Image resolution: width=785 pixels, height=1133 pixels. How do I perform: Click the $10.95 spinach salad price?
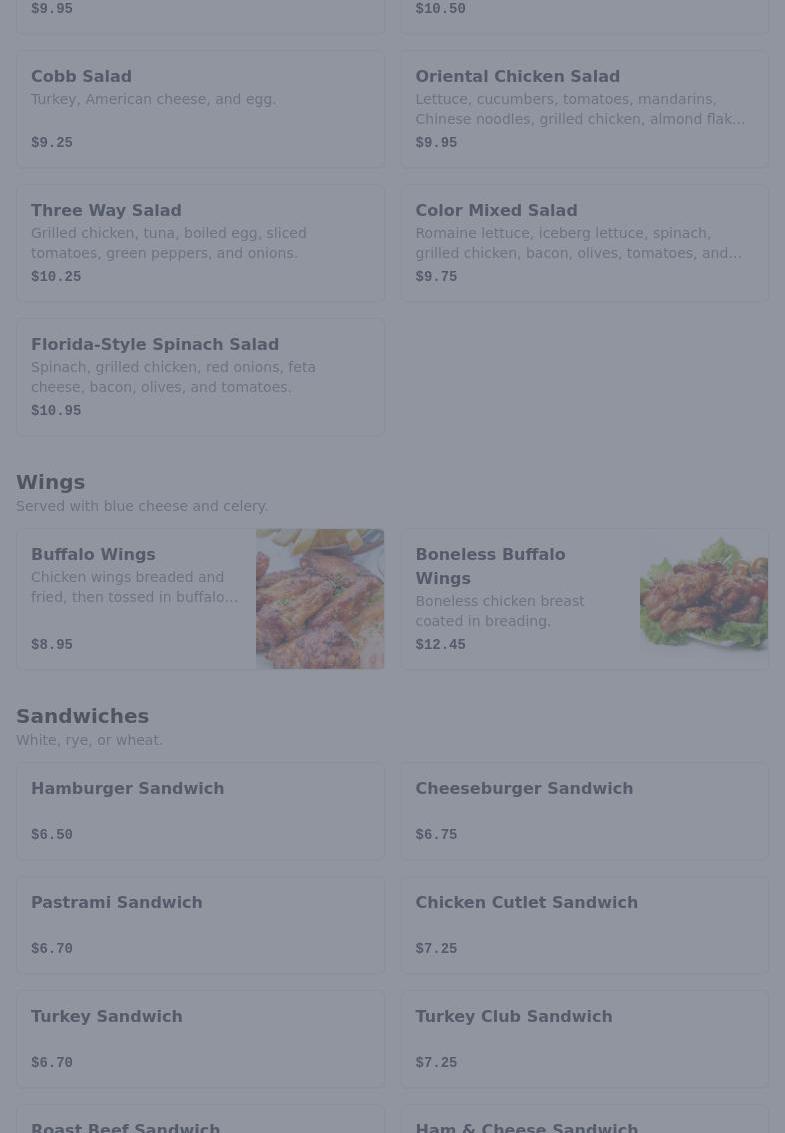pos(56,410)
